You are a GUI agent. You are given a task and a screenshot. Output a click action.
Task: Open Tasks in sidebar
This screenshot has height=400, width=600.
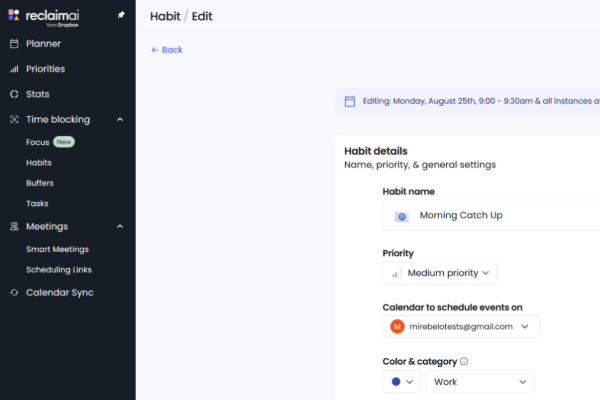click(37, 203)
